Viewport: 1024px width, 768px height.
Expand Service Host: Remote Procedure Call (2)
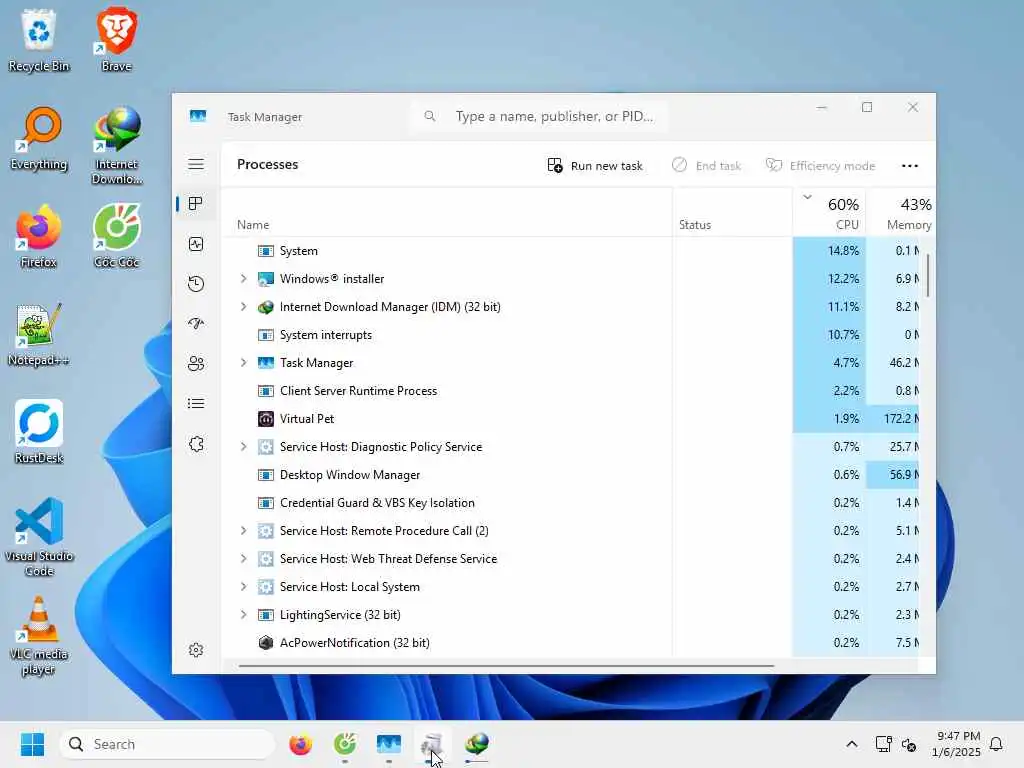tap(244, 531)
